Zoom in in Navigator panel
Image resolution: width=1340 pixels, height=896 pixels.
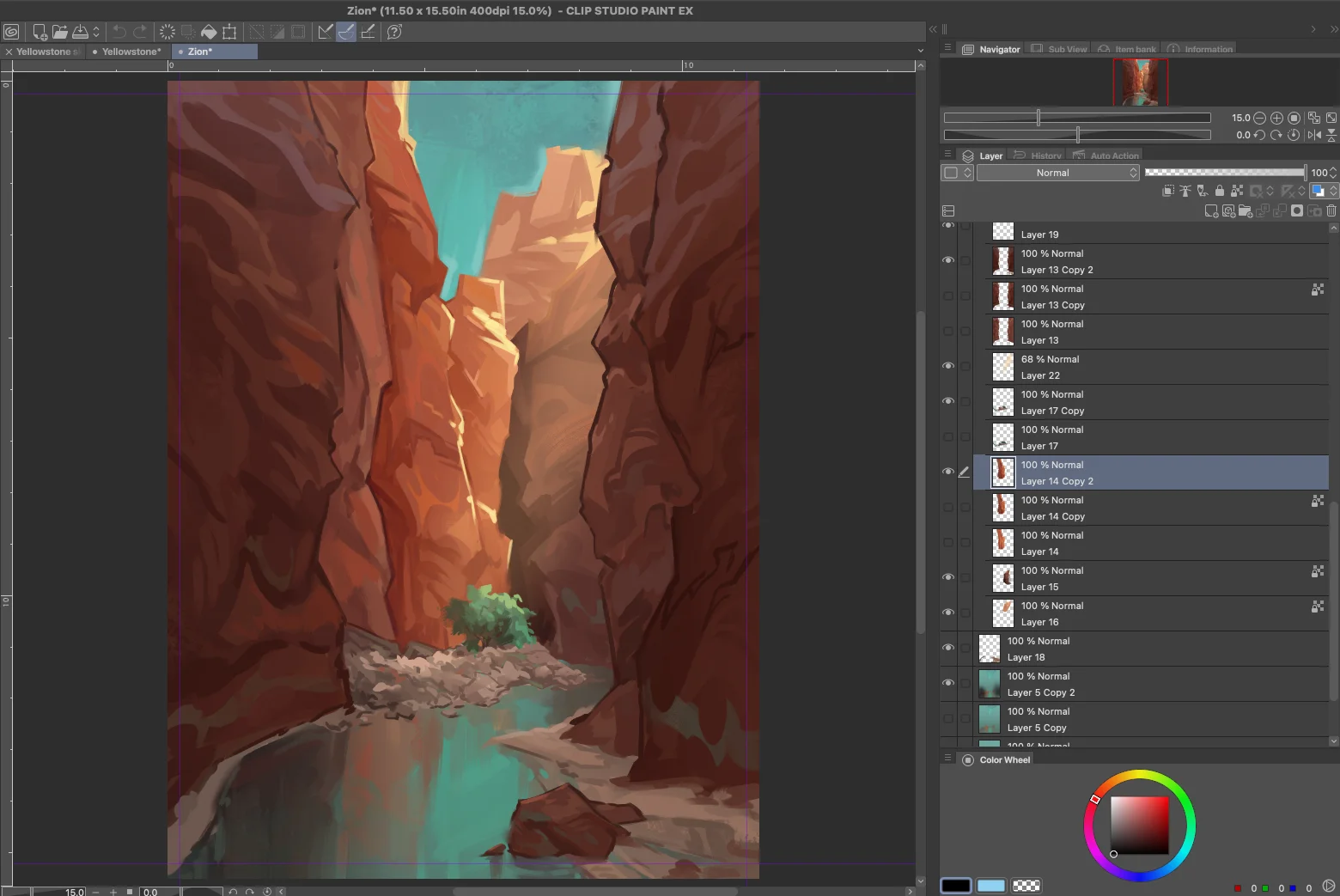coord(1276,118)
